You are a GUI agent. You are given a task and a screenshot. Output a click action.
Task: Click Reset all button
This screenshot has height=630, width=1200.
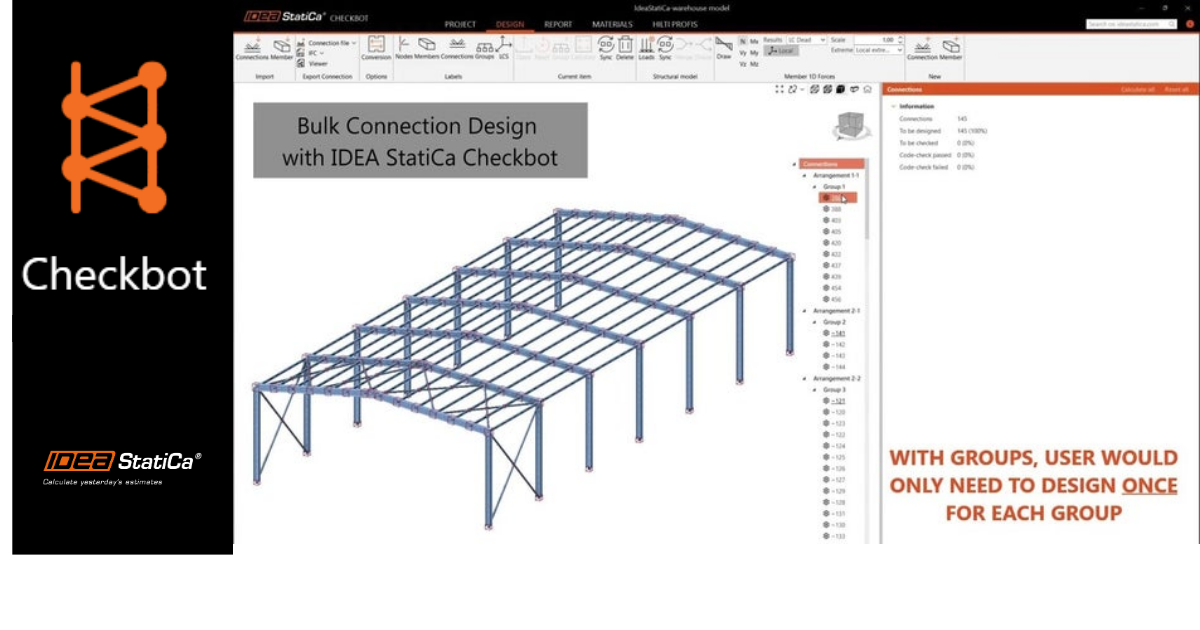click(1177, 89)
